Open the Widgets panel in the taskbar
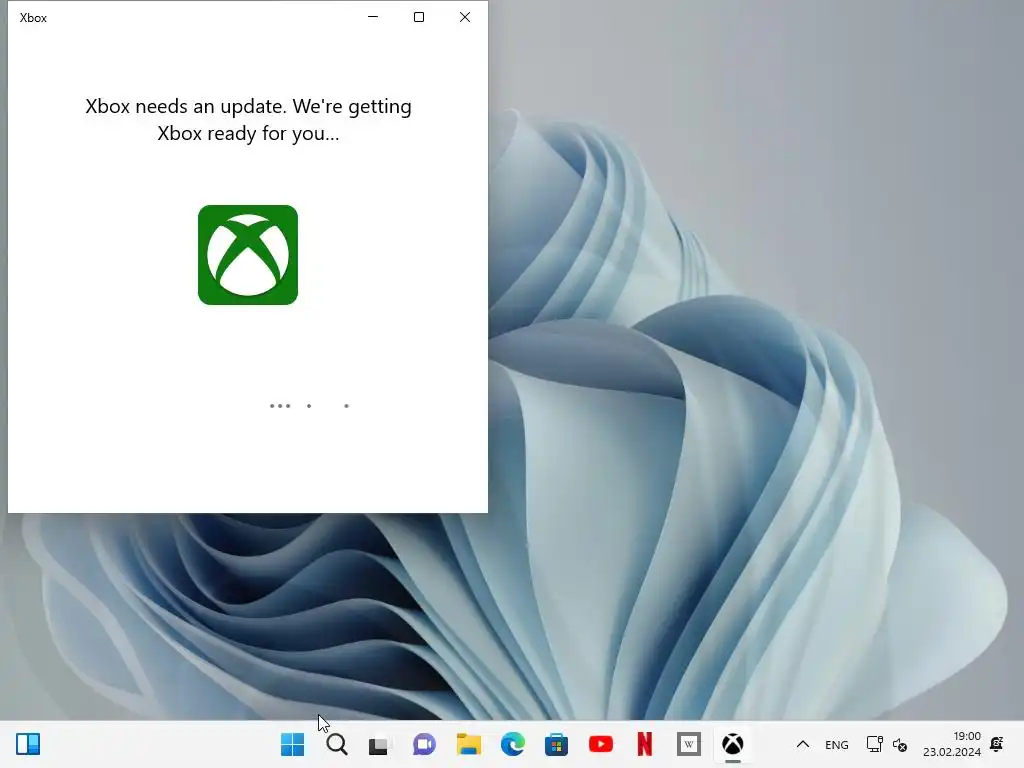The width and height of the screenshot is (1024, 768). tap(28, 744)
